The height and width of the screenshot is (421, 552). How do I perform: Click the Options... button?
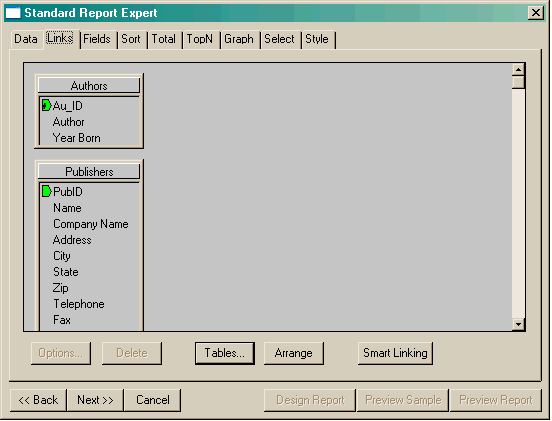tap(61, 353)
